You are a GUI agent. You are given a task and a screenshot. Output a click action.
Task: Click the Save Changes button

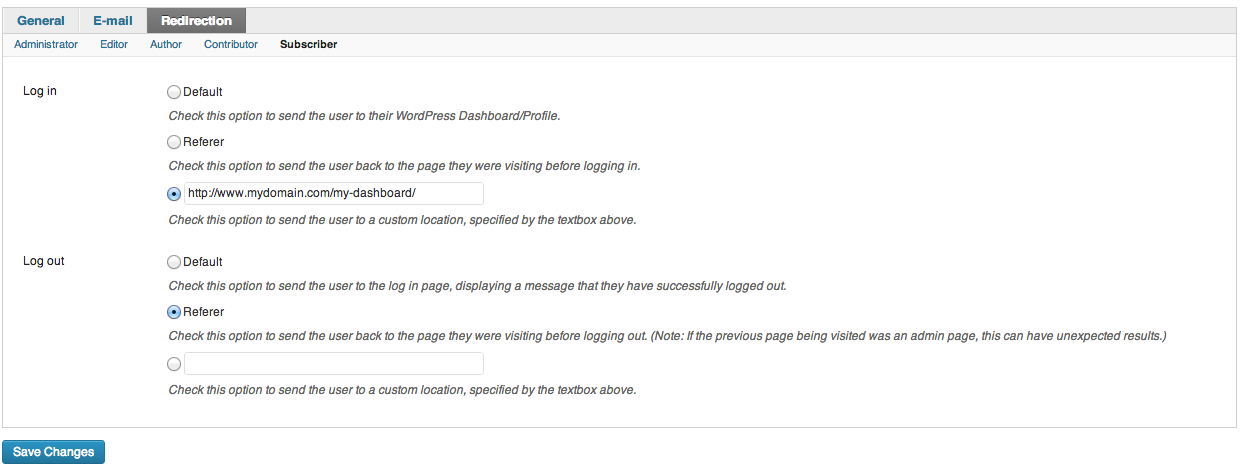tap(54, 452)
